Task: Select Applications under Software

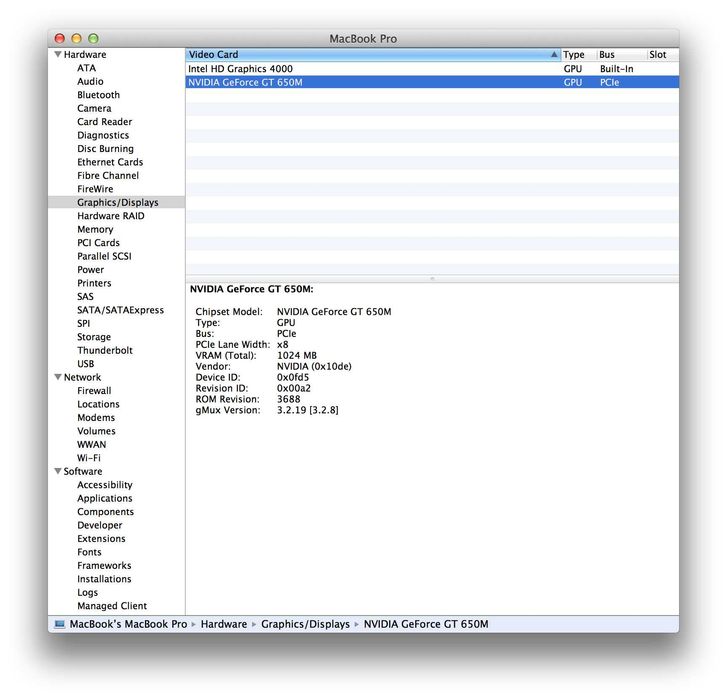Action: tap(105, 498)
